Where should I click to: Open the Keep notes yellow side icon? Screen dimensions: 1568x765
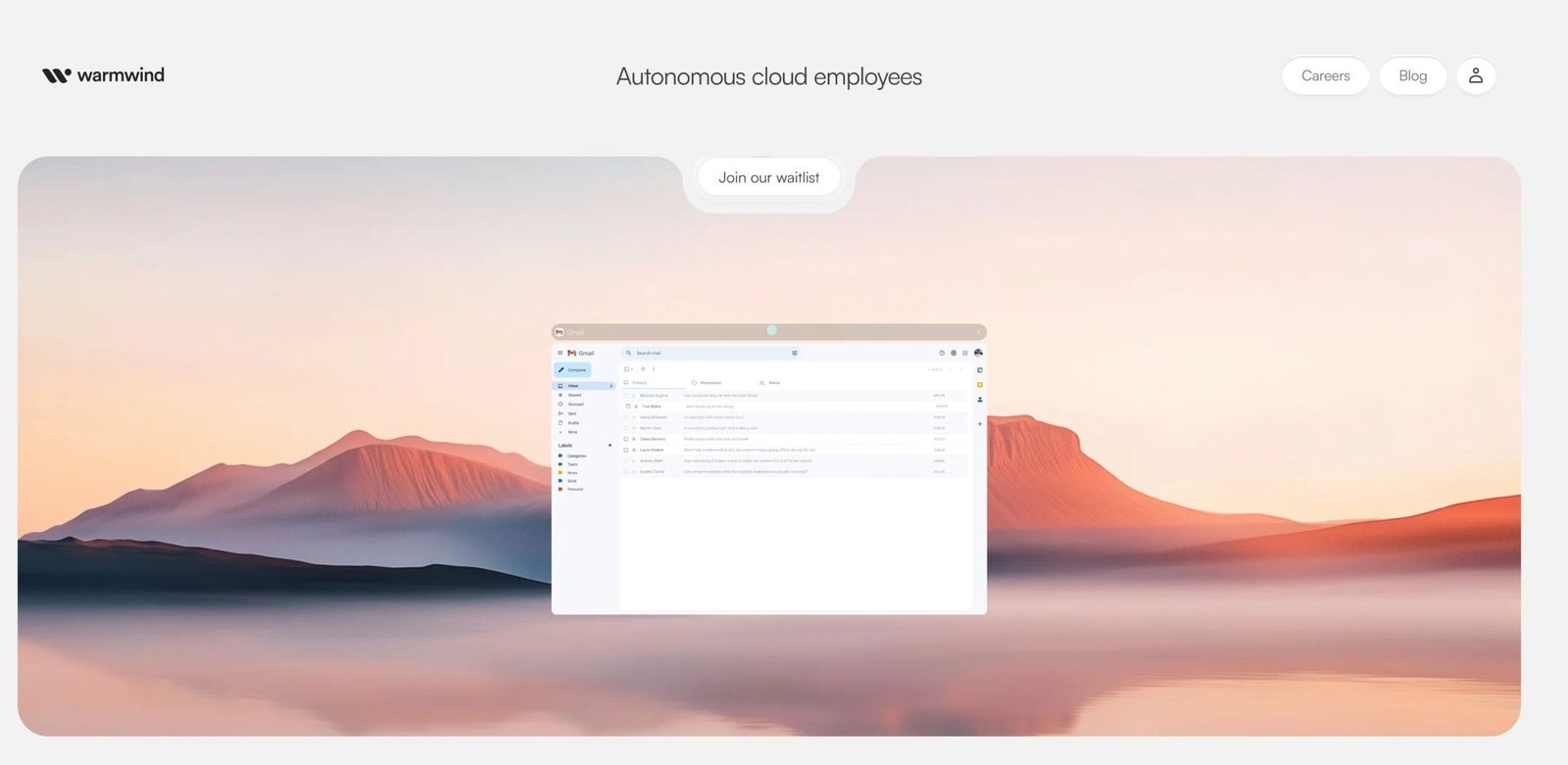tap(979, 385)
